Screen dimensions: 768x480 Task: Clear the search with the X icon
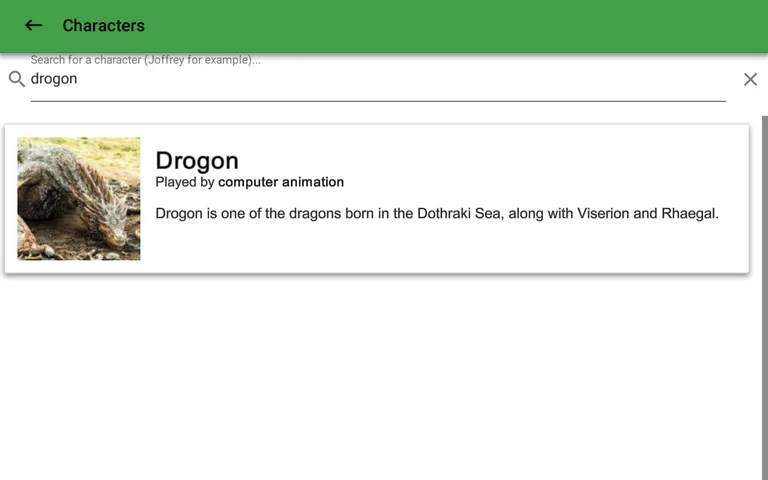click(x=750, y=79)
